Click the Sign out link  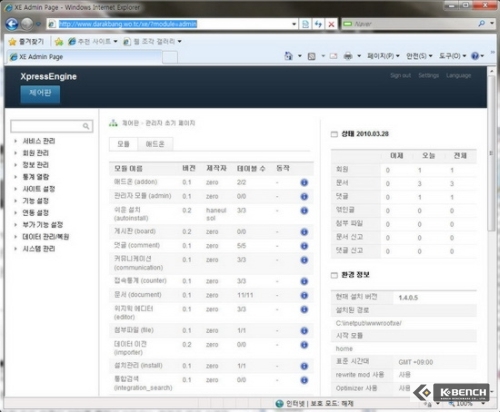click(x=401, y=76)
